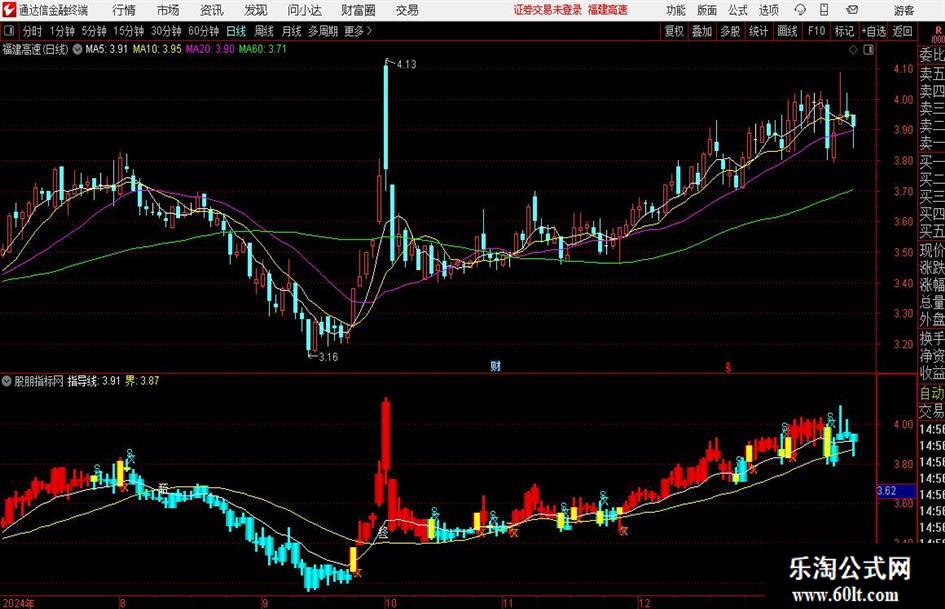Image resolution: width=945 pixels, height=609 pixels.
Task: Click the 现价 row in the quote panel
Action: click(932, 250)
